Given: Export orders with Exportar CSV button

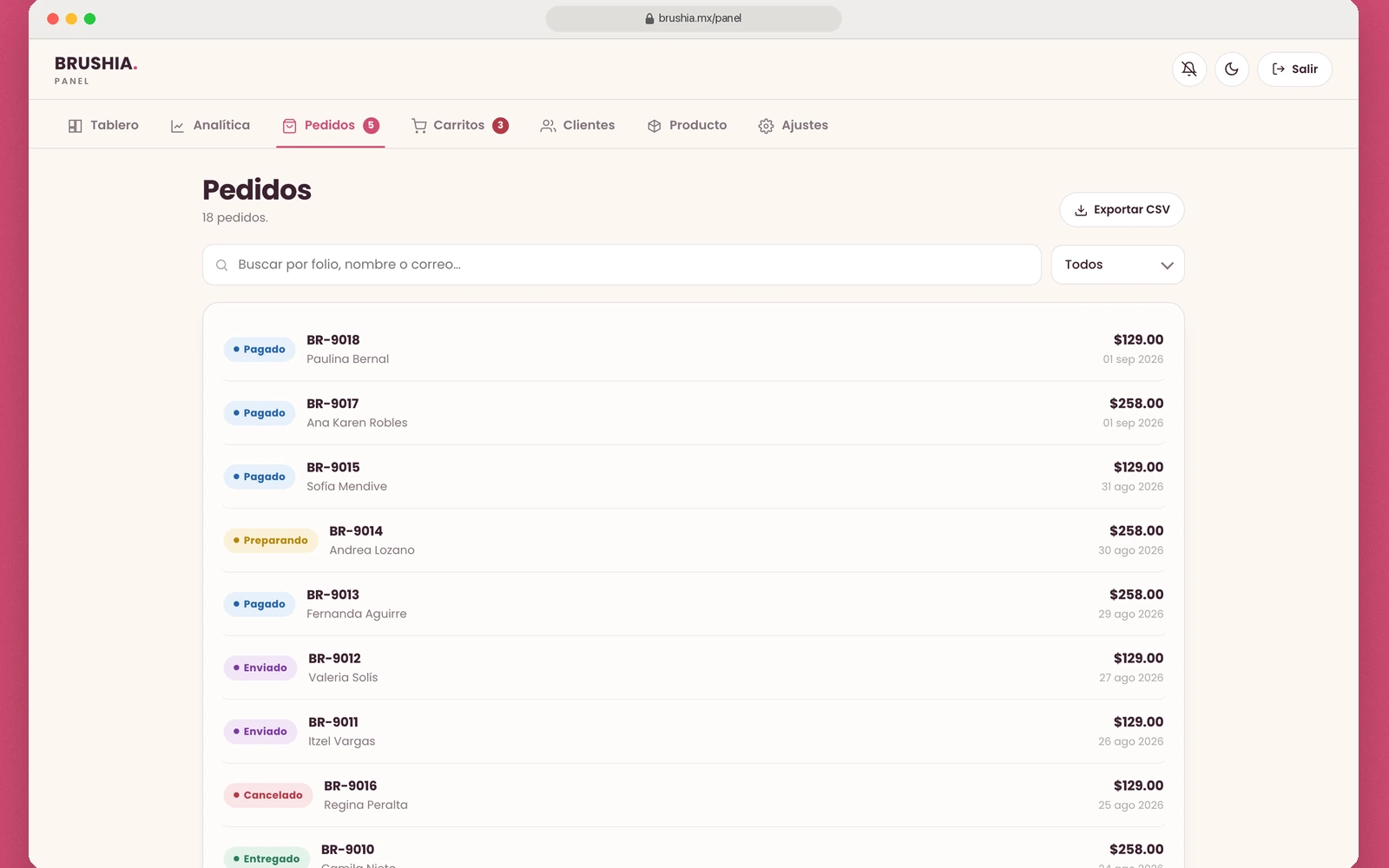Looking at the screenshot, I should pyautogui.click(x=1122, y=210).
